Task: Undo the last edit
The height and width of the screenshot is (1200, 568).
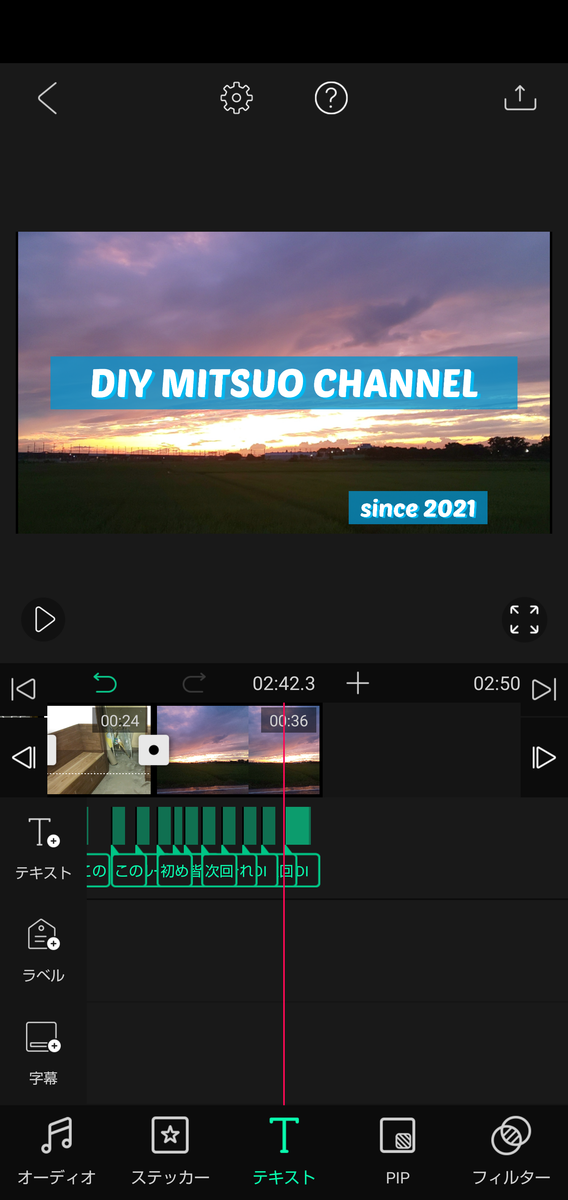Action: pos(105,684)
